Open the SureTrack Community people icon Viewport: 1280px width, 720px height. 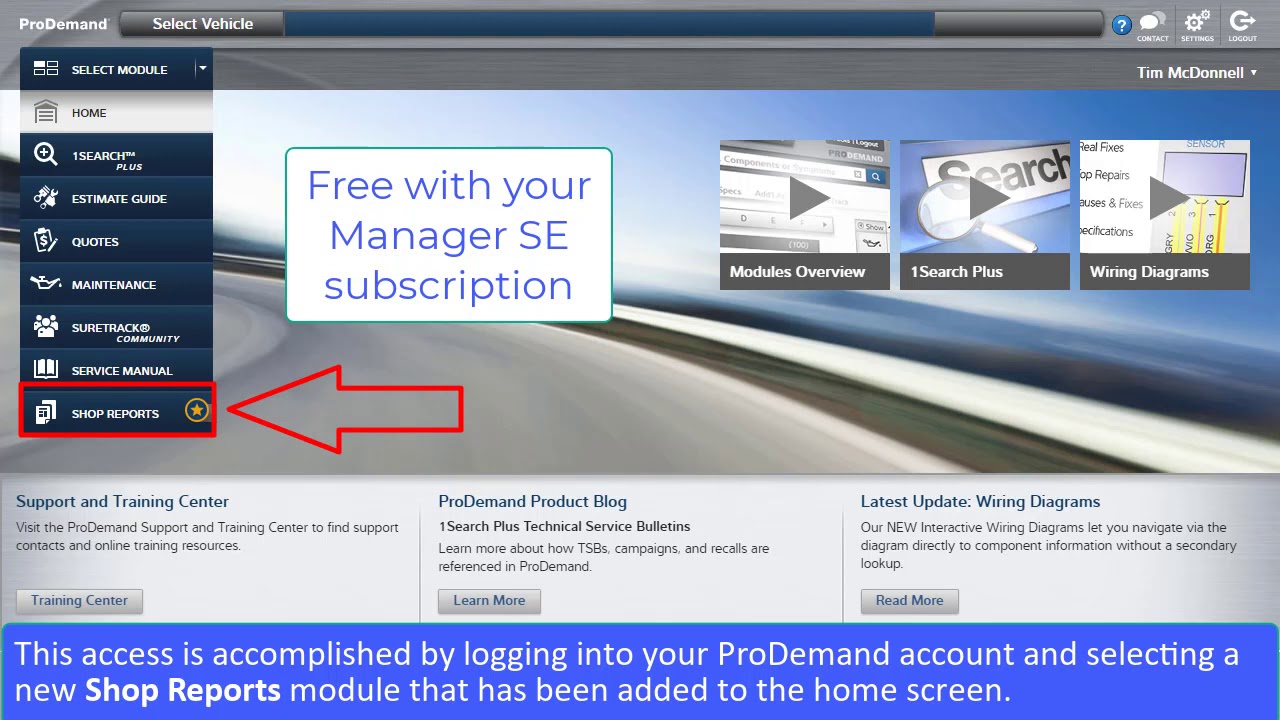coord(46,326)
